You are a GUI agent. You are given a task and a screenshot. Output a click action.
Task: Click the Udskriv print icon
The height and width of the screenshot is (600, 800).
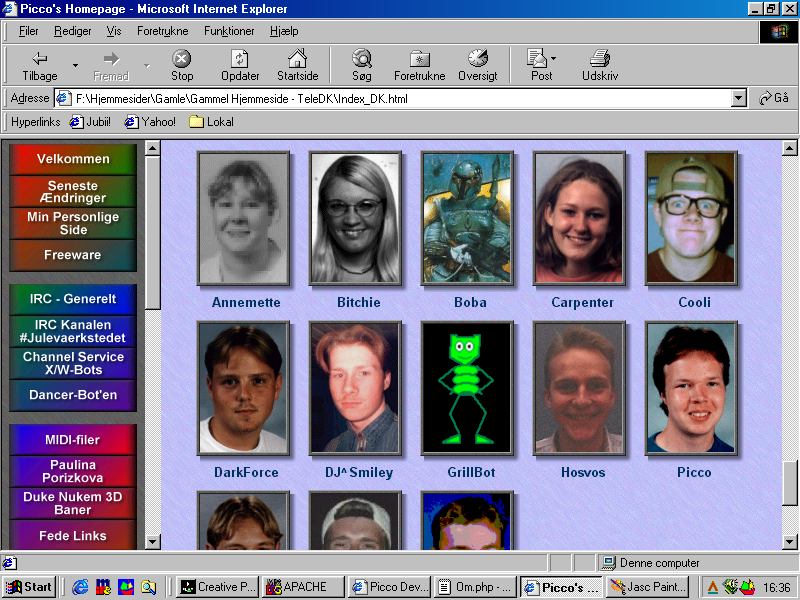pyautogui.click(x=599, y=59)
